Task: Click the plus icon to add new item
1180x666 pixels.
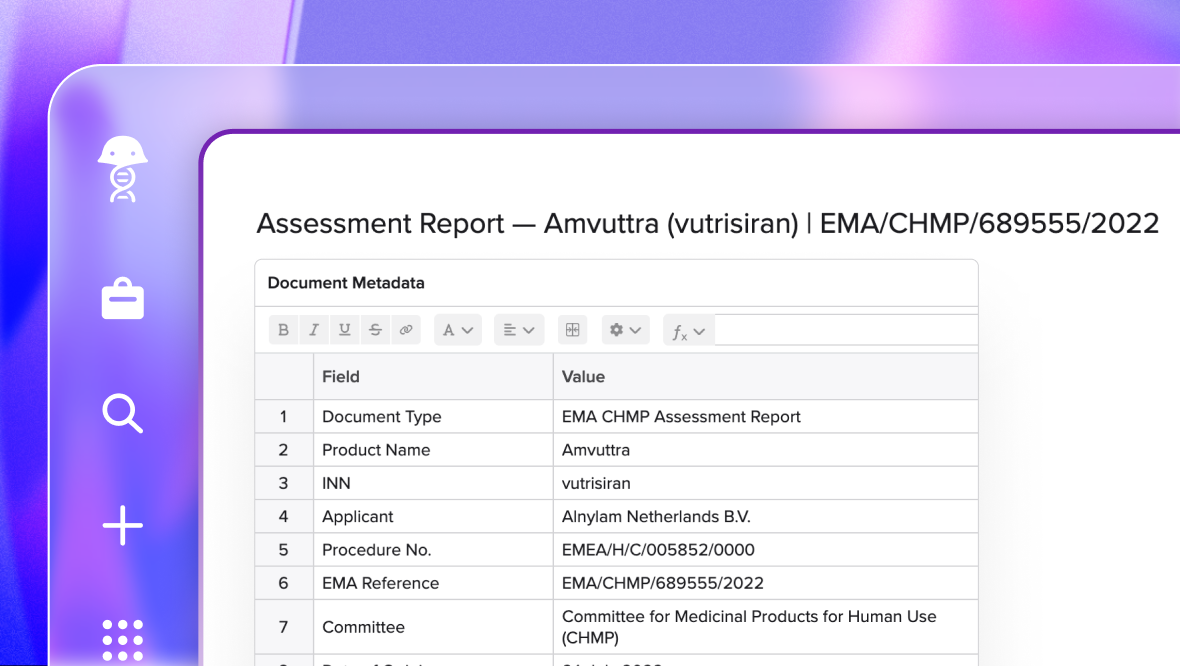Action: click(x=122, y=525)
